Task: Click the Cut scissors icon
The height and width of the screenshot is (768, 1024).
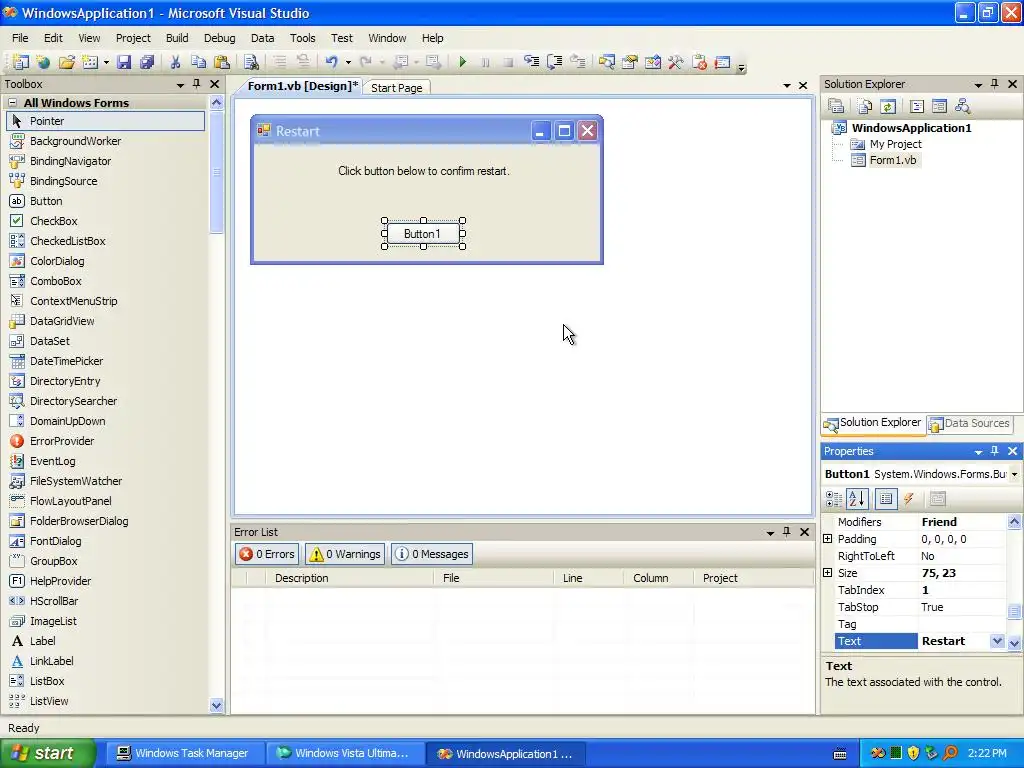Action: click(x=175, y=62)
